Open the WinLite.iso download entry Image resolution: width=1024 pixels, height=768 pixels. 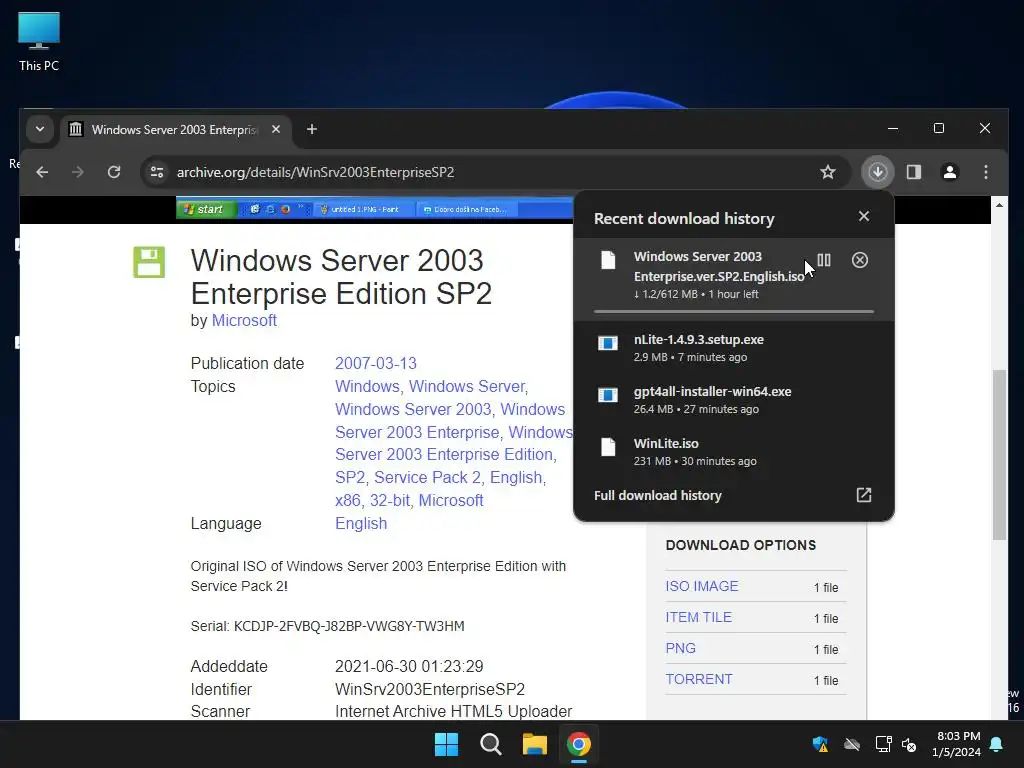[733, 451]
